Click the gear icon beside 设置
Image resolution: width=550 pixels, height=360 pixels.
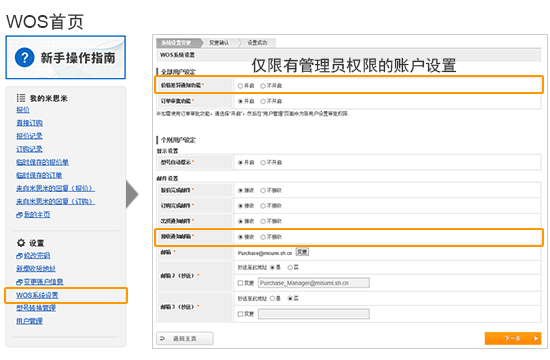(x=21, y=242)
